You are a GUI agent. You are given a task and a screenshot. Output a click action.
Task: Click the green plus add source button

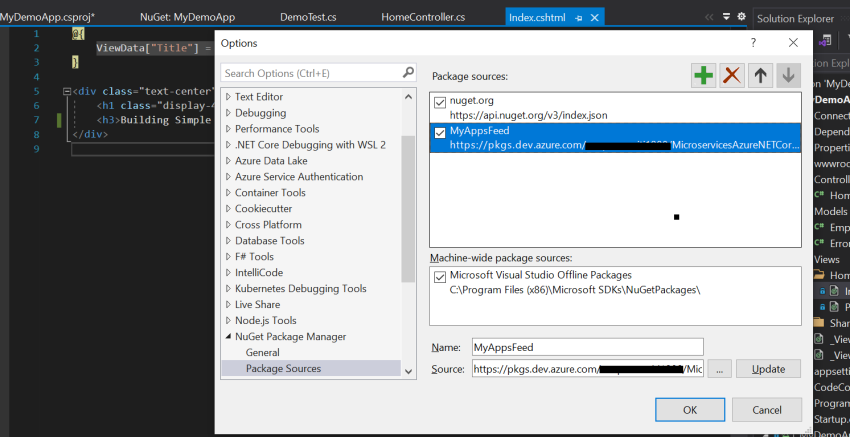[704, 75]
